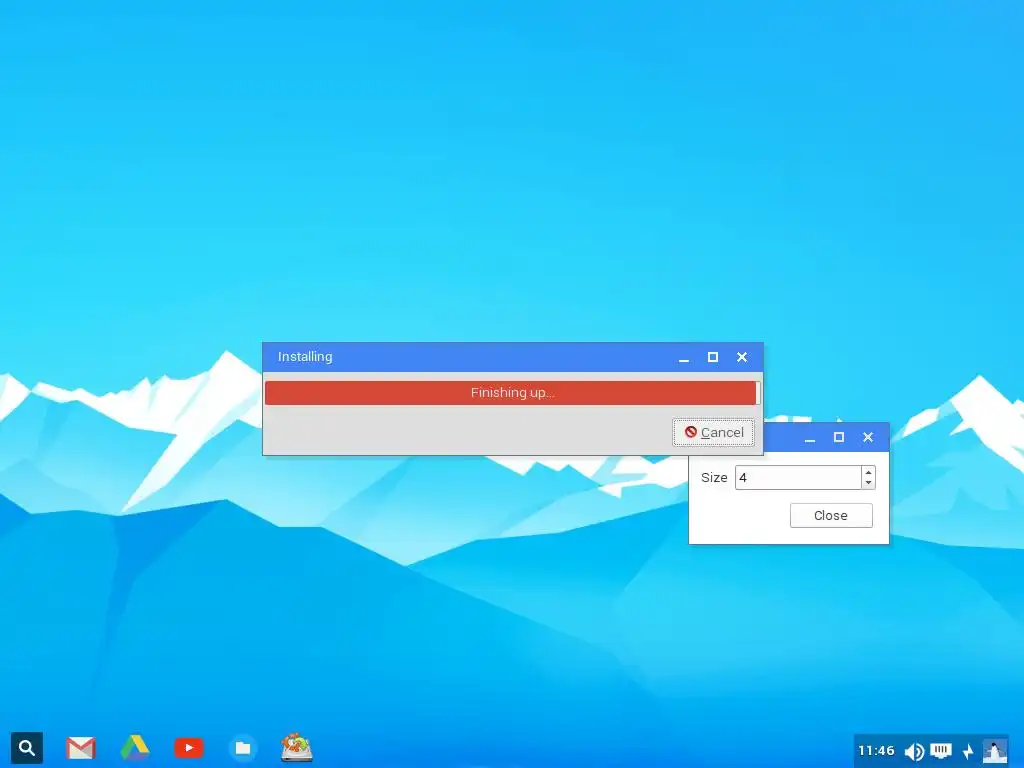Cancel the installation
The height and width of the screenshot is (768, 1024).
(714, 432)
